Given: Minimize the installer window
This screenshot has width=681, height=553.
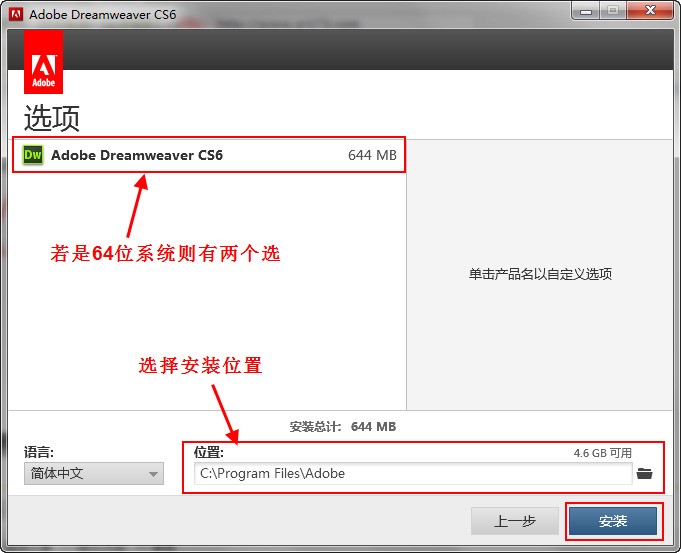Looking at the screenshot, I should point(587,12).
